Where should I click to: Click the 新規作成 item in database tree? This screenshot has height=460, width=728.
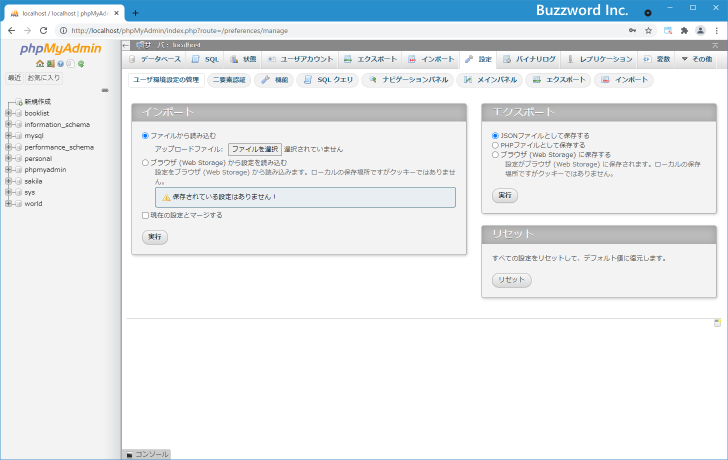(37, 102)
